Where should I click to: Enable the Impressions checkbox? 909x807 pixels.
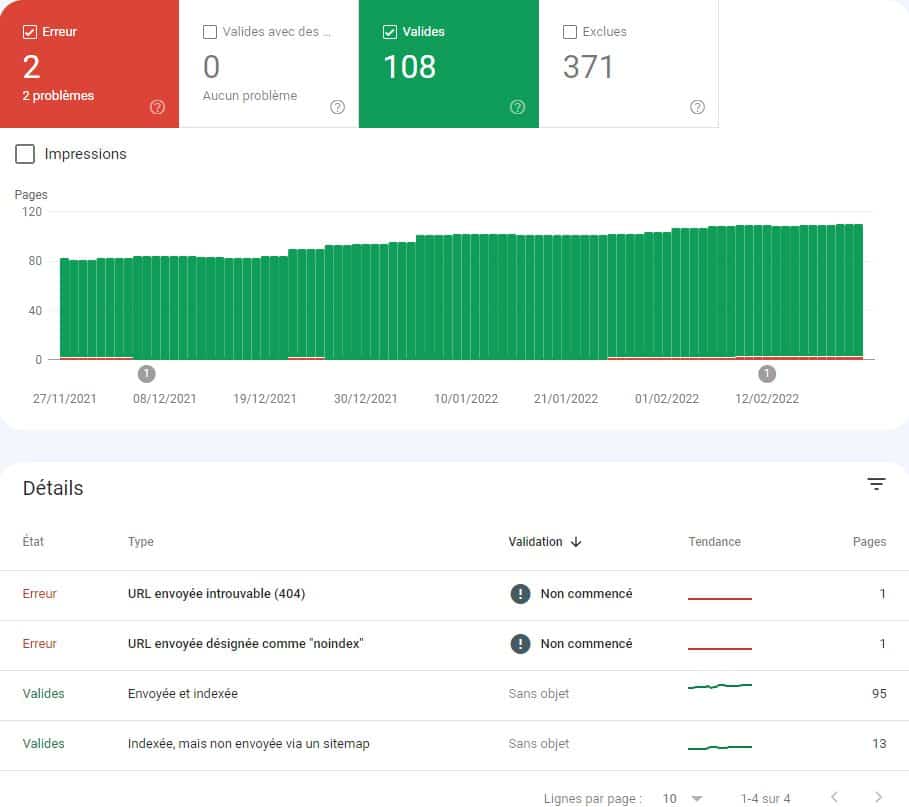coord(24,154)
